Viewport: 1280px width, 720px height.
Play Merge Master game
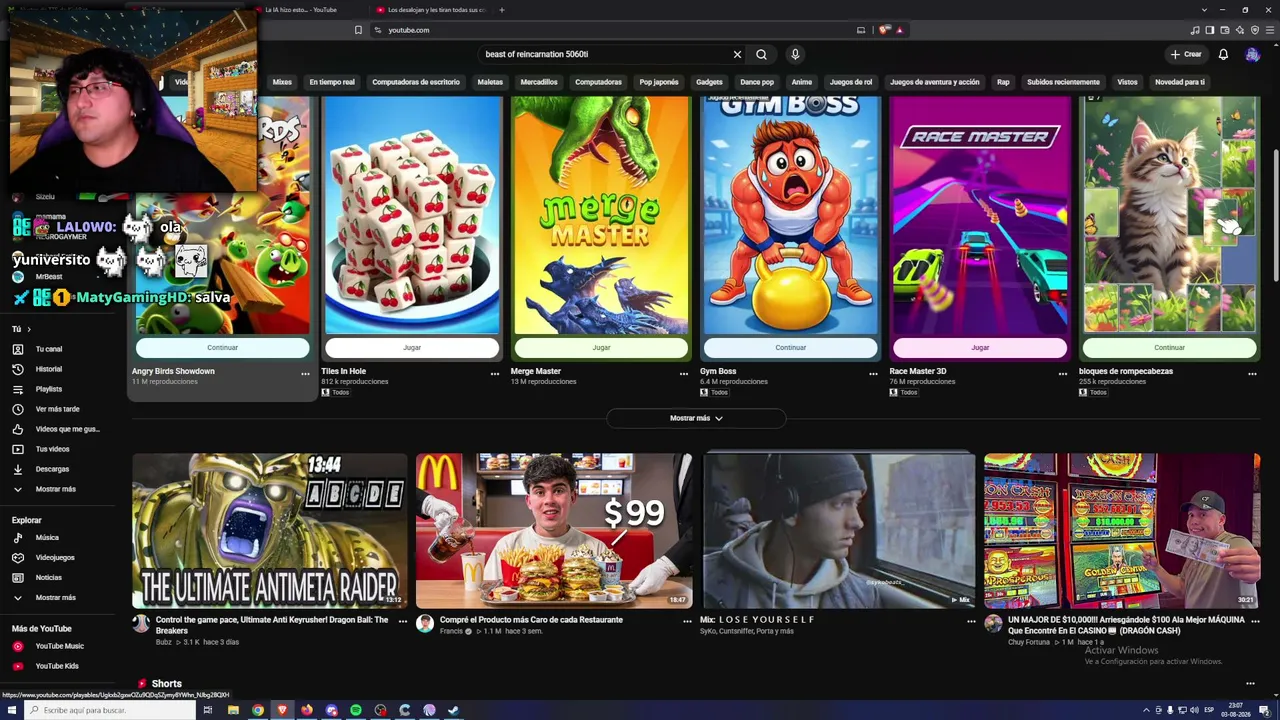coord(601,347)
